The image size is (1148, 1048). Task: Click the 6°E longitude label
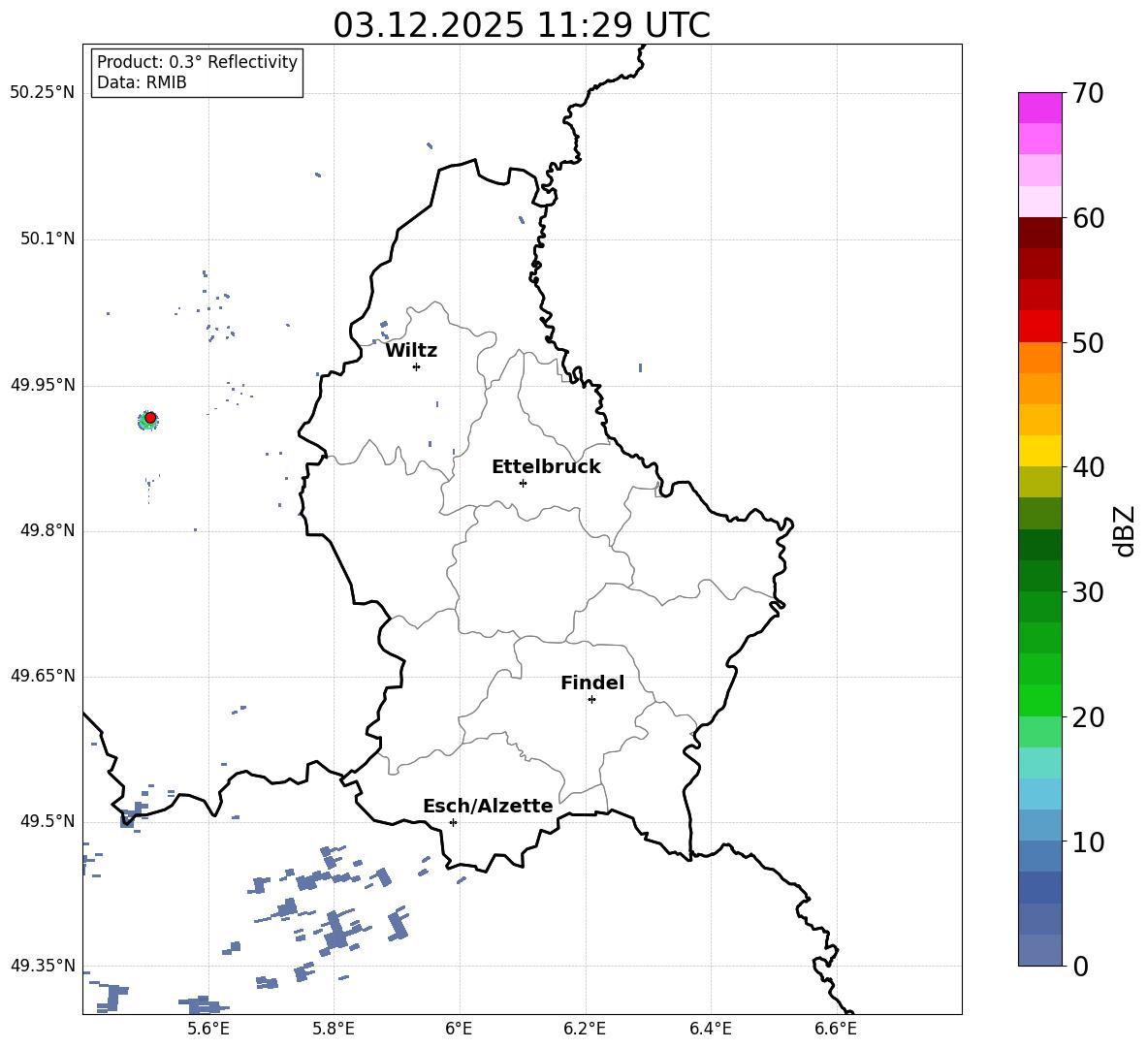(x=459, y=1029)
